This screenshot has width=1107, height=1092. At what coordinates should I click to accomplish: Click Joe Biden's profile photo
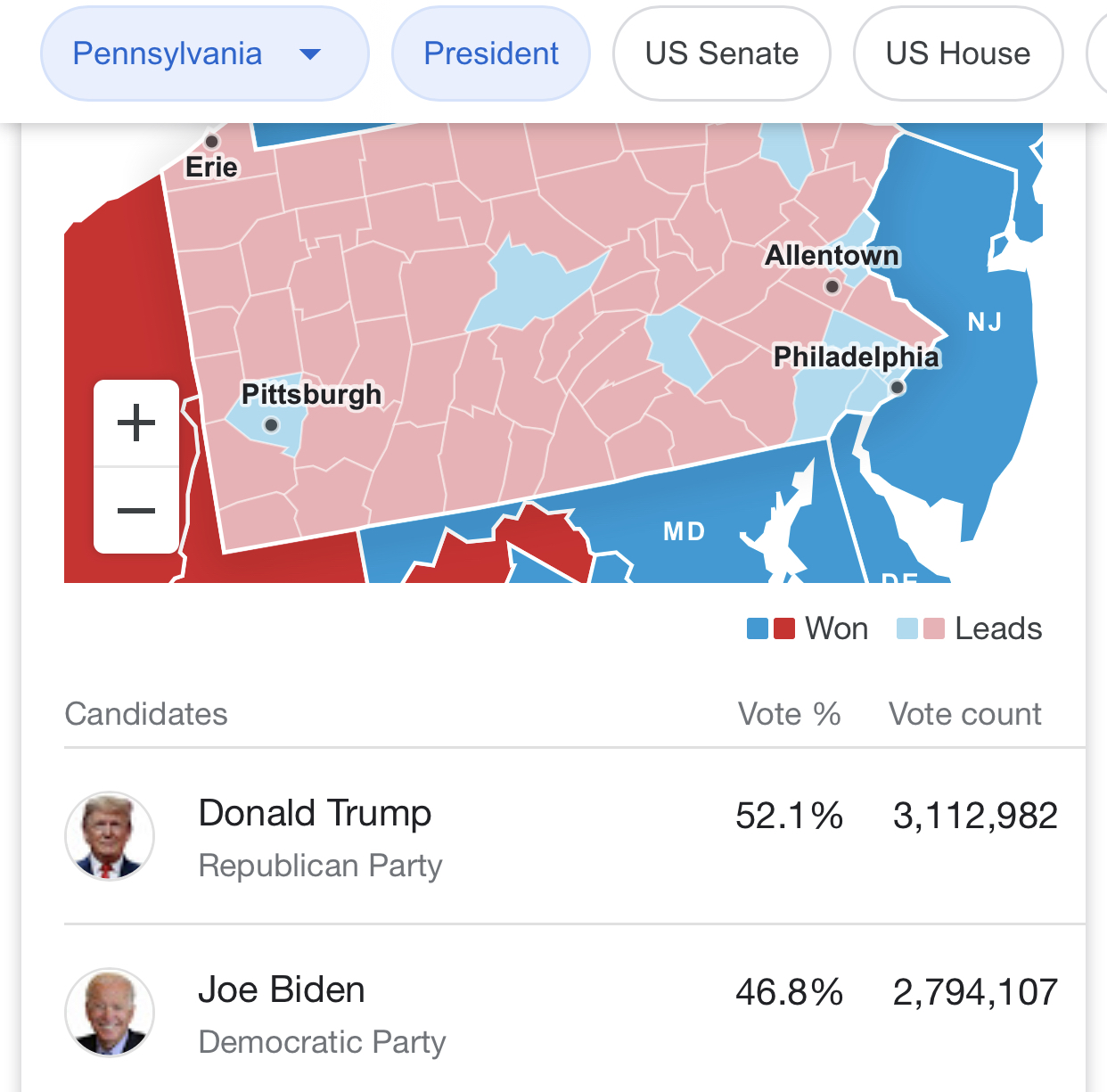click(x=110, y=1013)
